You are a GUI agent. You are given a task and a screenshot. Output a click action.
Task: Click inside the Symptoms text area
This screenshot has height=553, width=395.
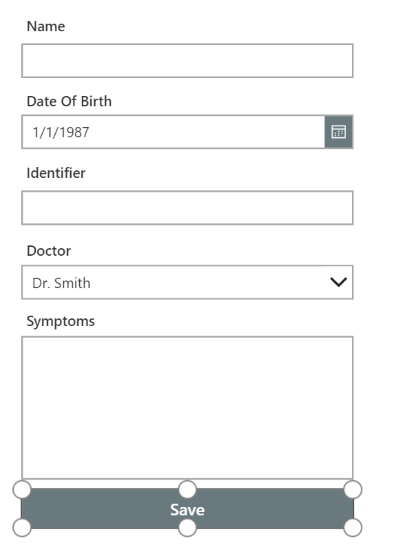pyautogui.click(x=187, y=408)
